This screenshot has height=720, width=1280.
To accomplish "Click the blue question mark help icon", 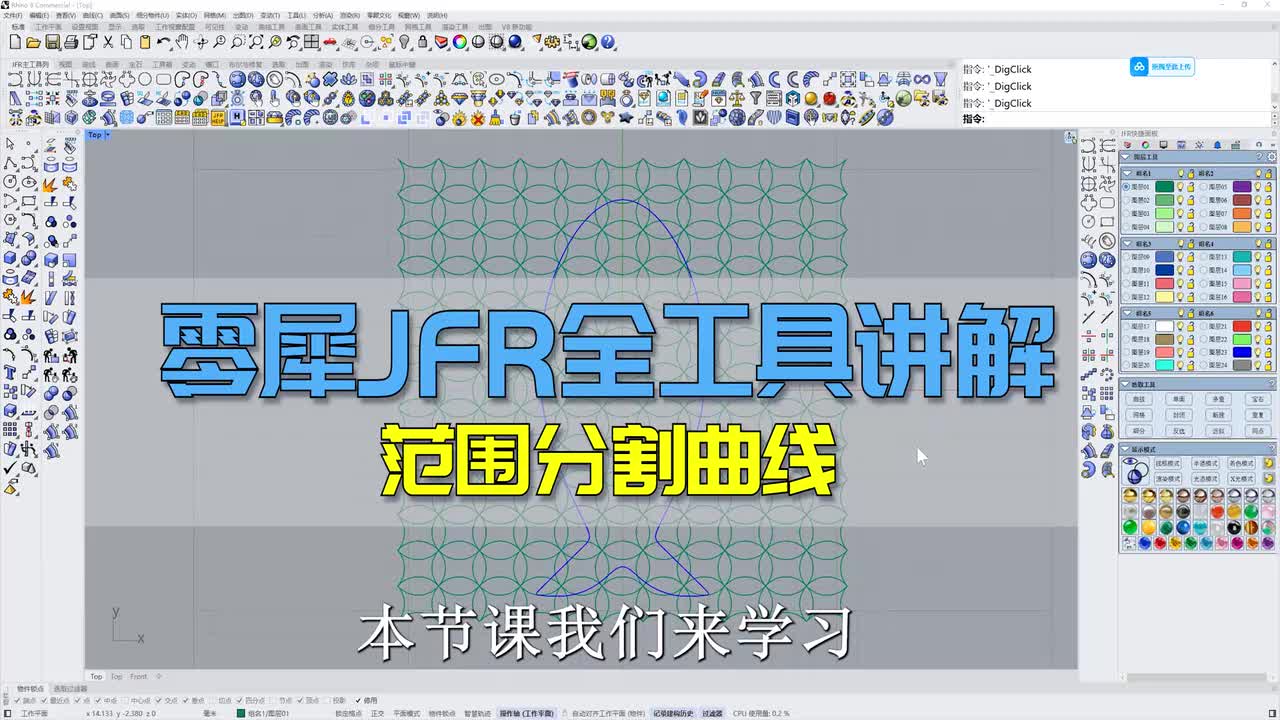I will pyautogui.click(x=608, y=42).
